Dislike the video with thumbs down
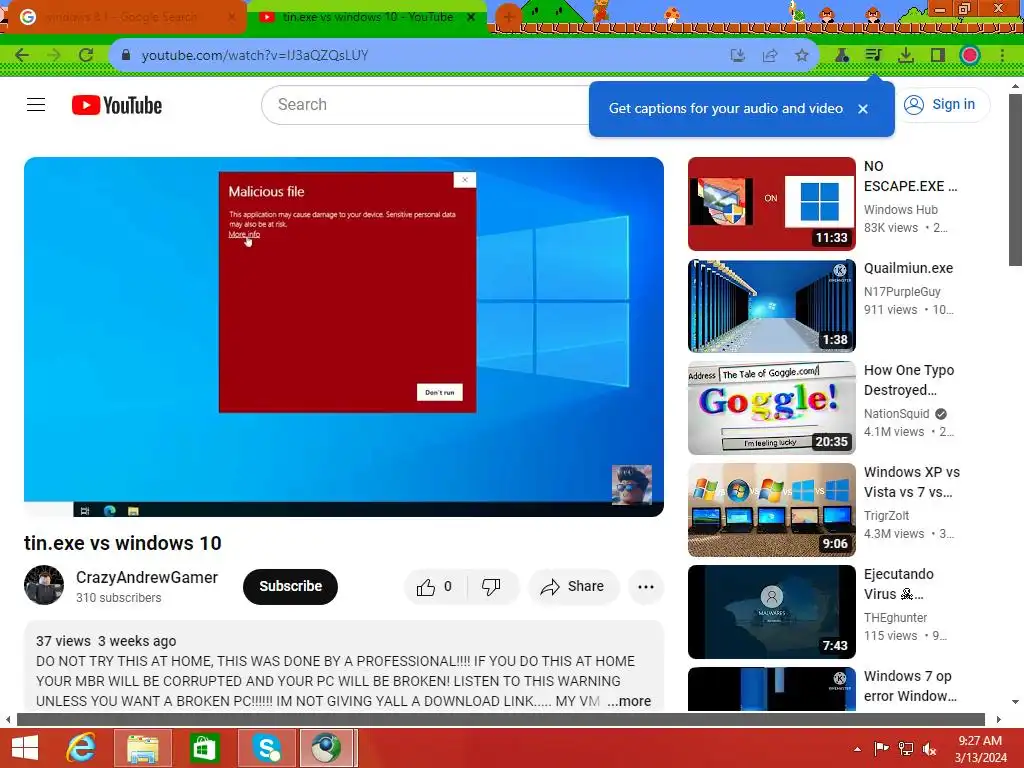The height and width of the screenshot is (768, 1024). (492, 586)
